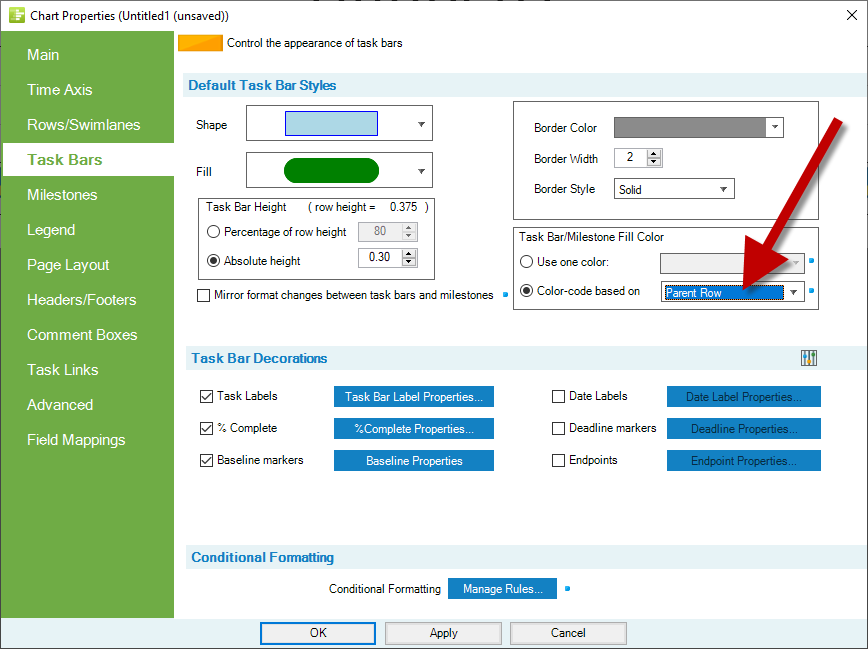Click the percentage of row height field

click(x=380, y=231)
